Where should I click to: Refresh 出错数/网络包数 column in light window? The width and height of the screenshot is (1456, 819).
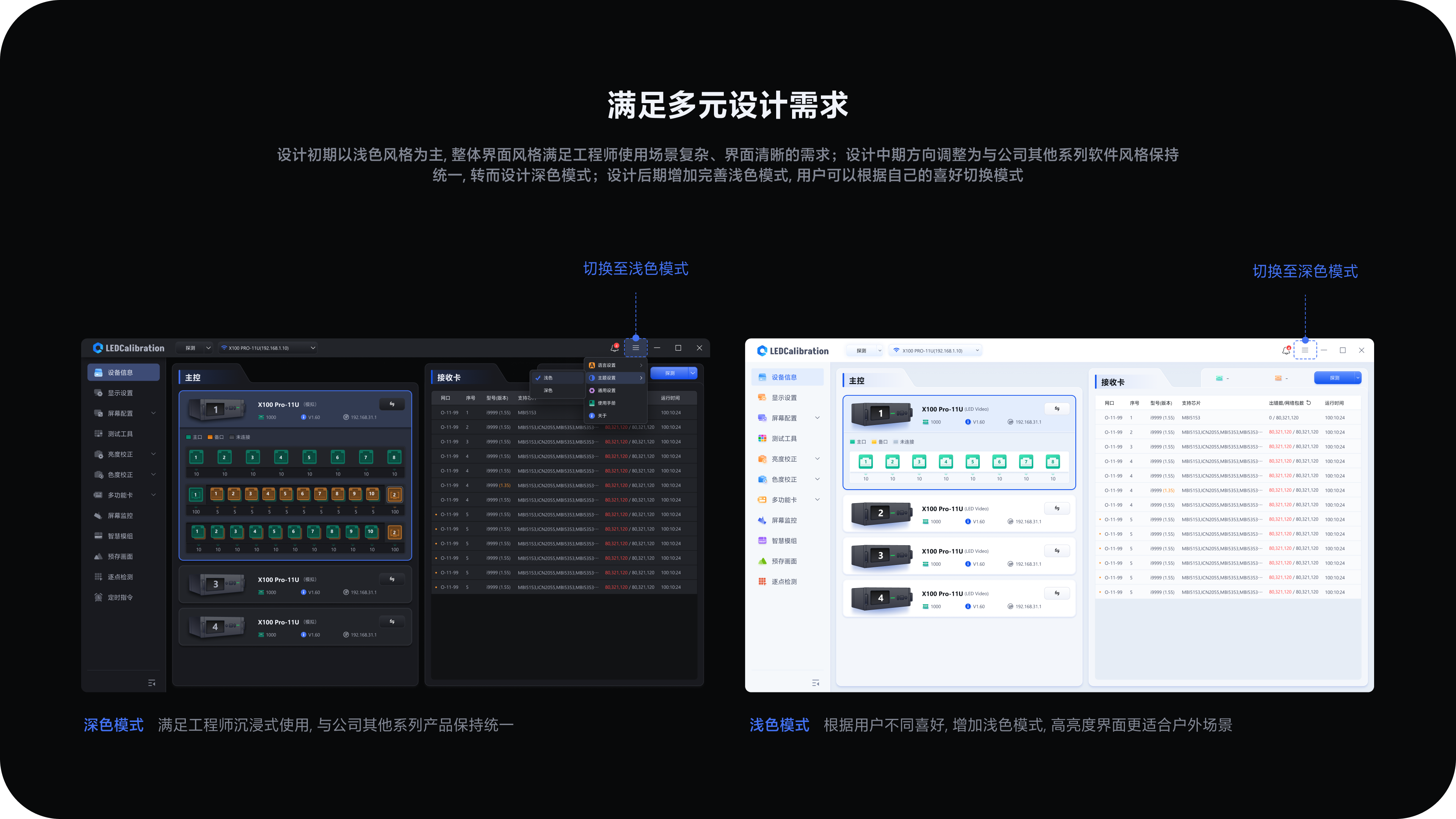[1309, 402]
